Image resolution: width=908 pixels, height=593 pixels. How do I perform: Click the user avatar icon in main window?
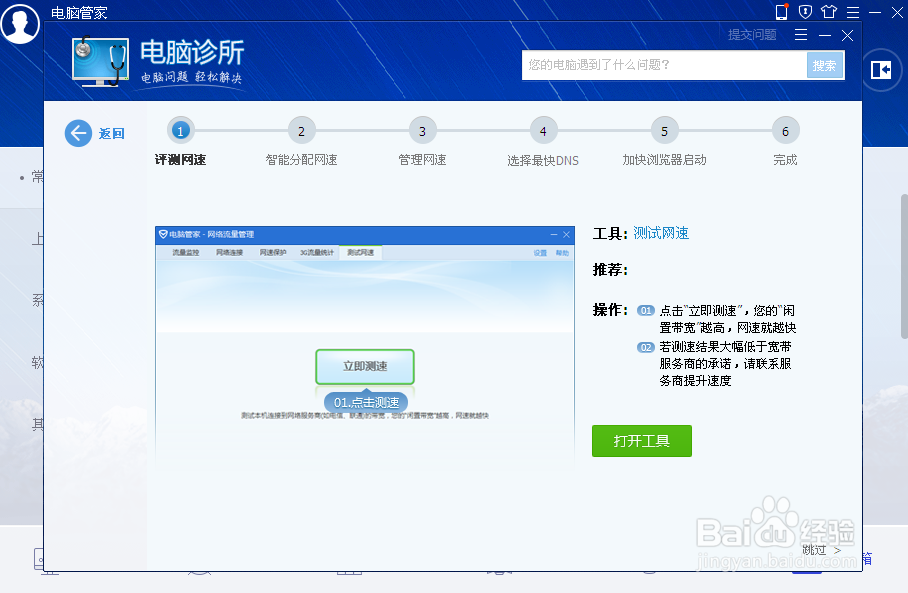[x=20, y=23]
